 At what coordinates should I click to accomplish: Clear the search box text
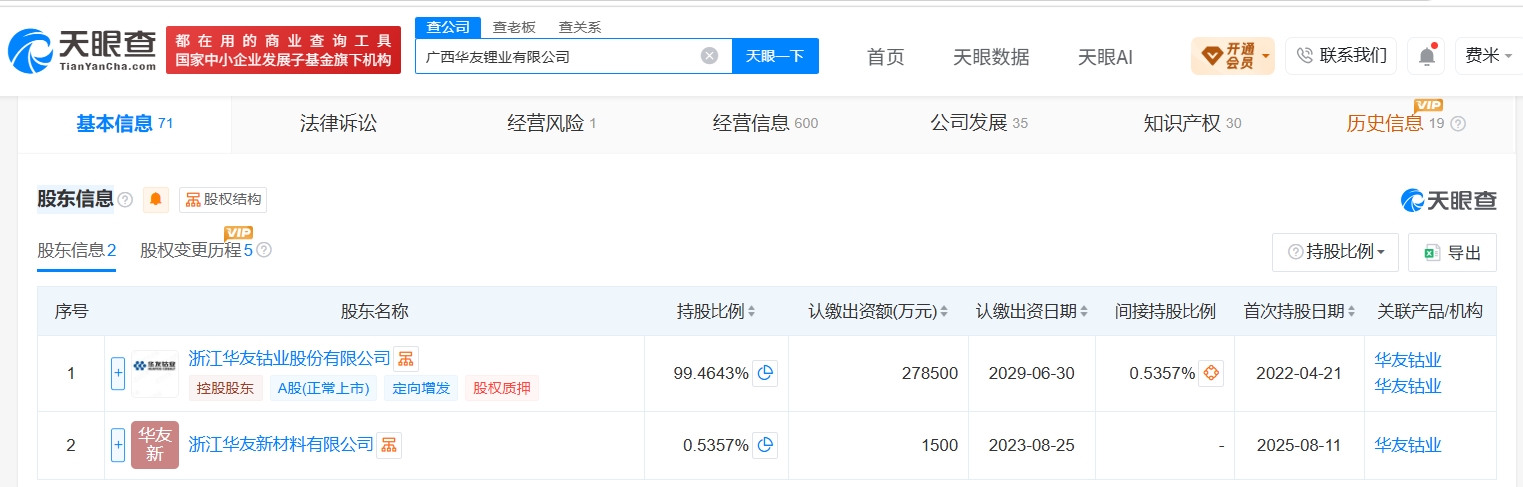pyautogui.click(x=709, y=56)
